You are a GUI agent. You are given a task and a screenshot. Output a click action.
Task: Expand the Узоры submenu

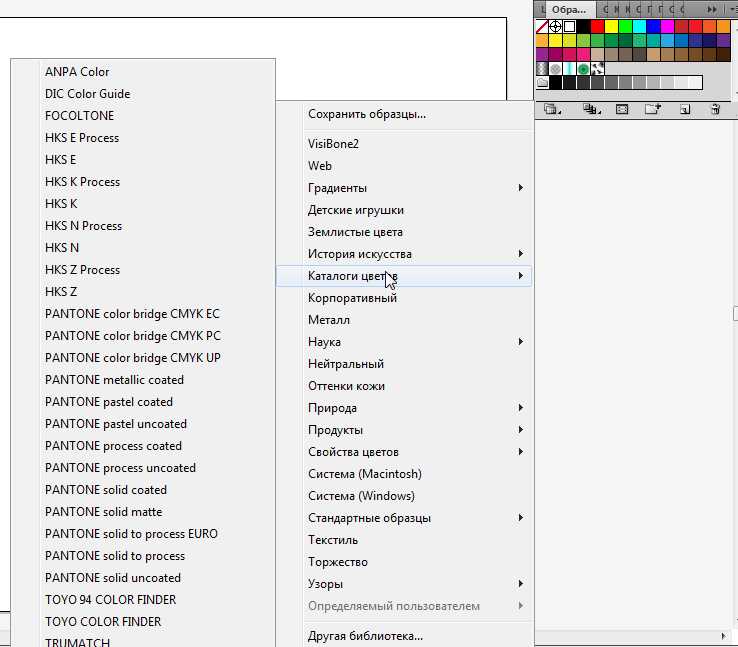[x=404, y=583]
